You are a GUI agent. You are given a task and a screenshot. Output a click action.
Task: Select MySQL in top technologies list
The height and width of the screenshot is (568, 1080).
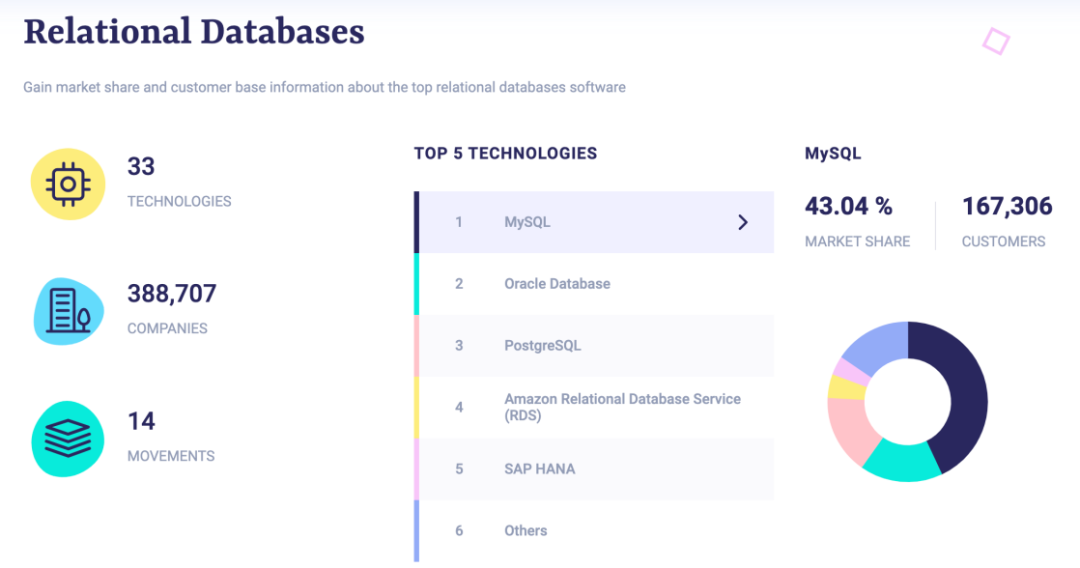(527, 222)
